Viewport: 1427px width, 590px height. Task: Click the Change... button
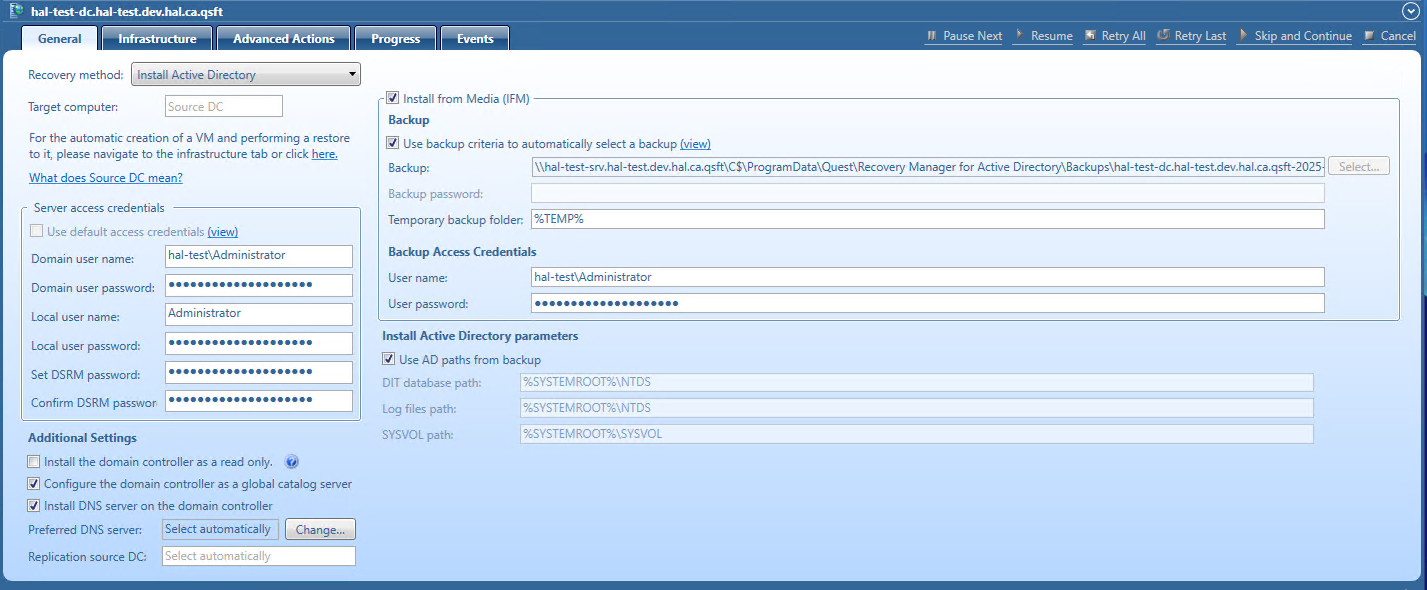click(320, 529)
